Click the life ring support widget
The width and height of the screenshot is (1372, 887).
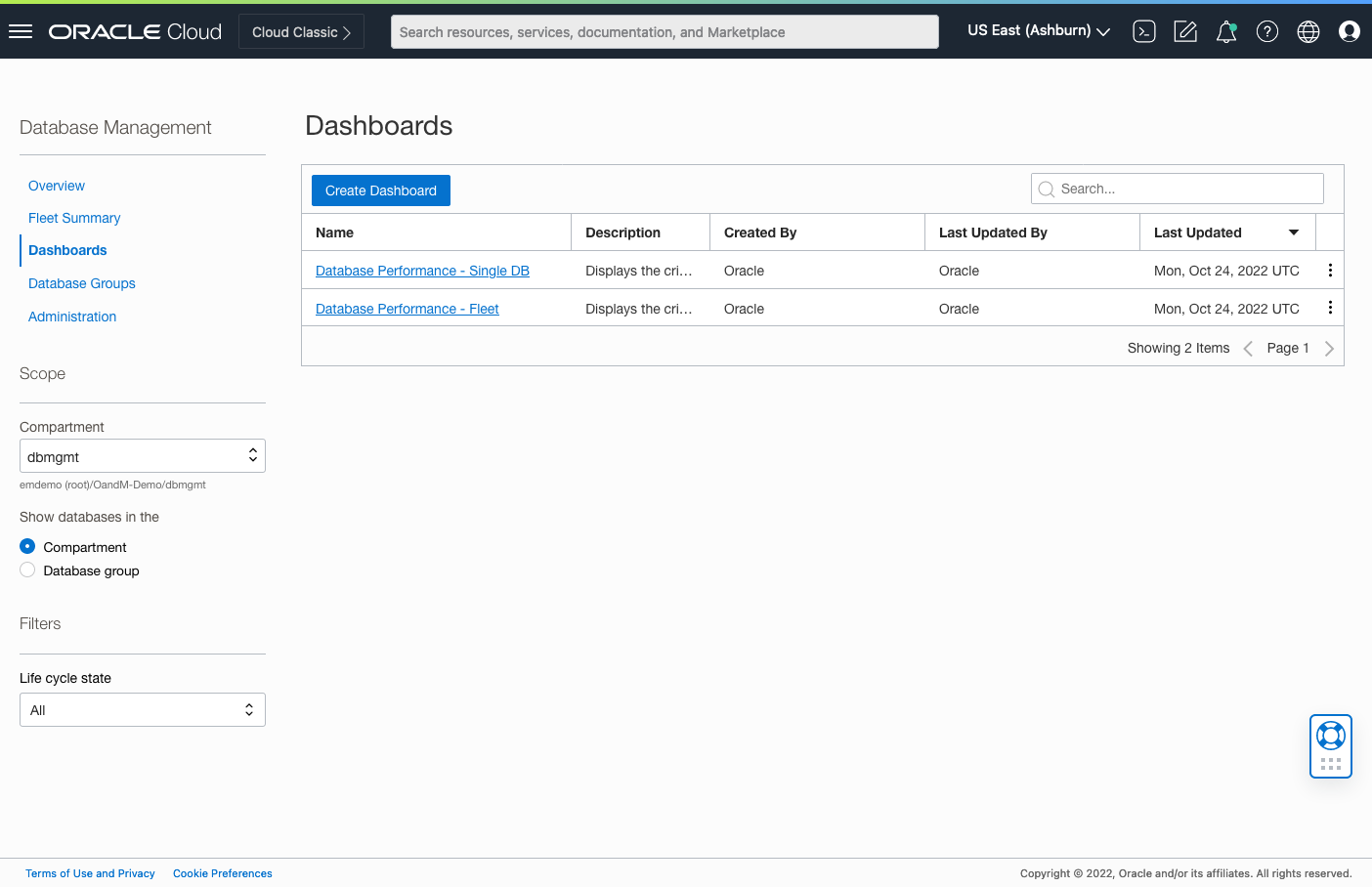click(1331, 736)
